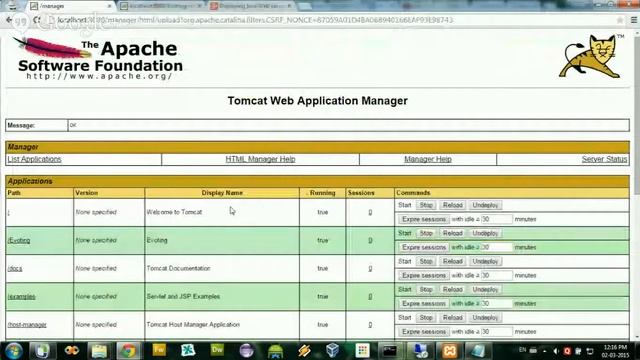This screenshot has height=360, width=640.
Task: Undeploy the Tomcat Host Manager Application
Action: 485,318
